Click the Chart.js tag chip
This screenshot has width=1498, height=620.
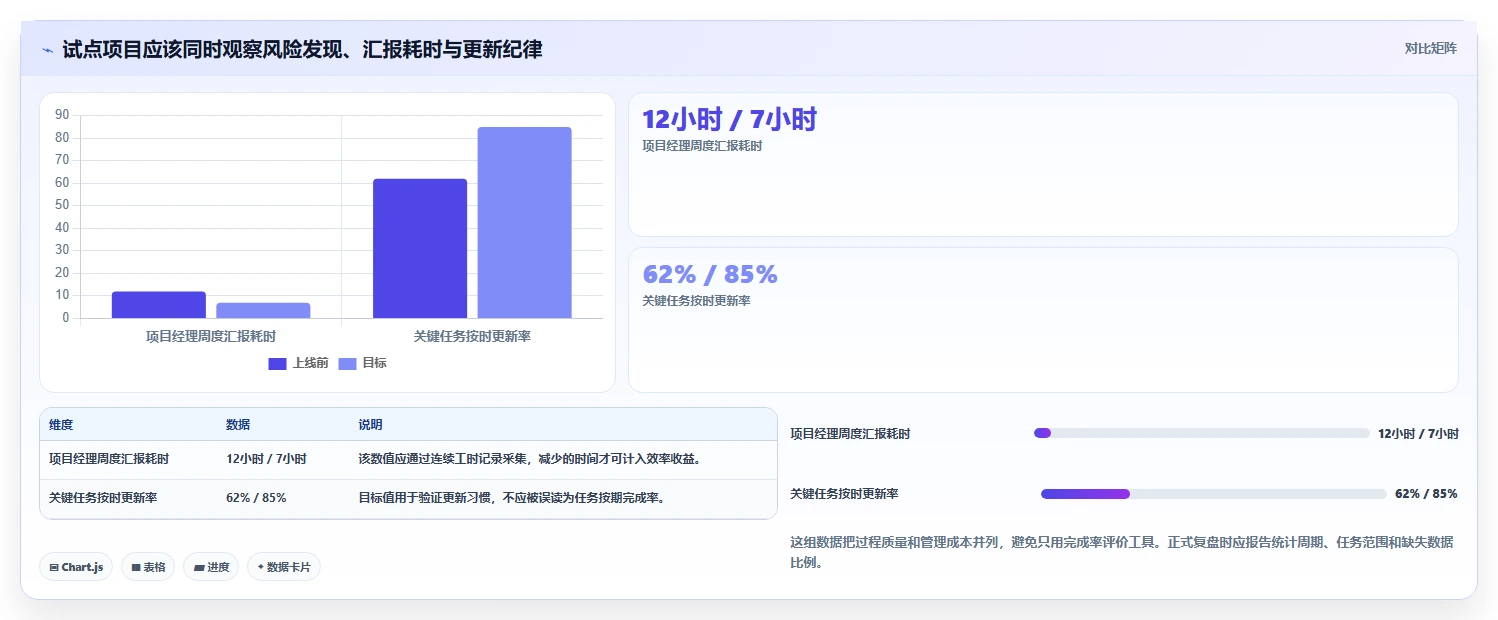(76, 567)
